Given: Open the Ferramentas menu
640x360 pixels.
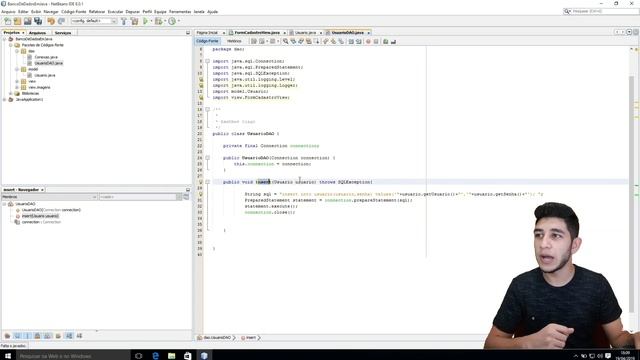Looking at the screenshot, I should point(180,12).
